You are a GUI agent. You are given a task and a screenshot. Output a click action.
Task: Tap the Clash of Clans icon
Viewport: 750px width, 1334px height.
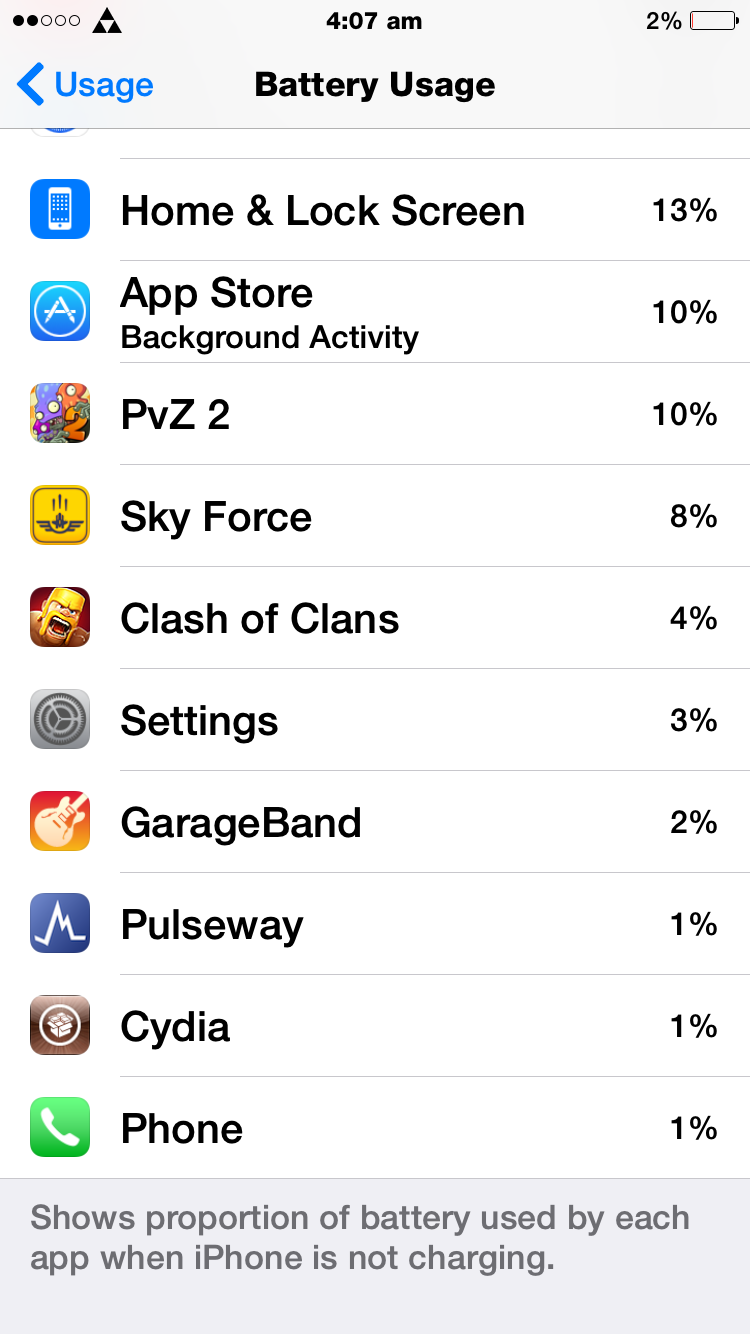[60, 617]
